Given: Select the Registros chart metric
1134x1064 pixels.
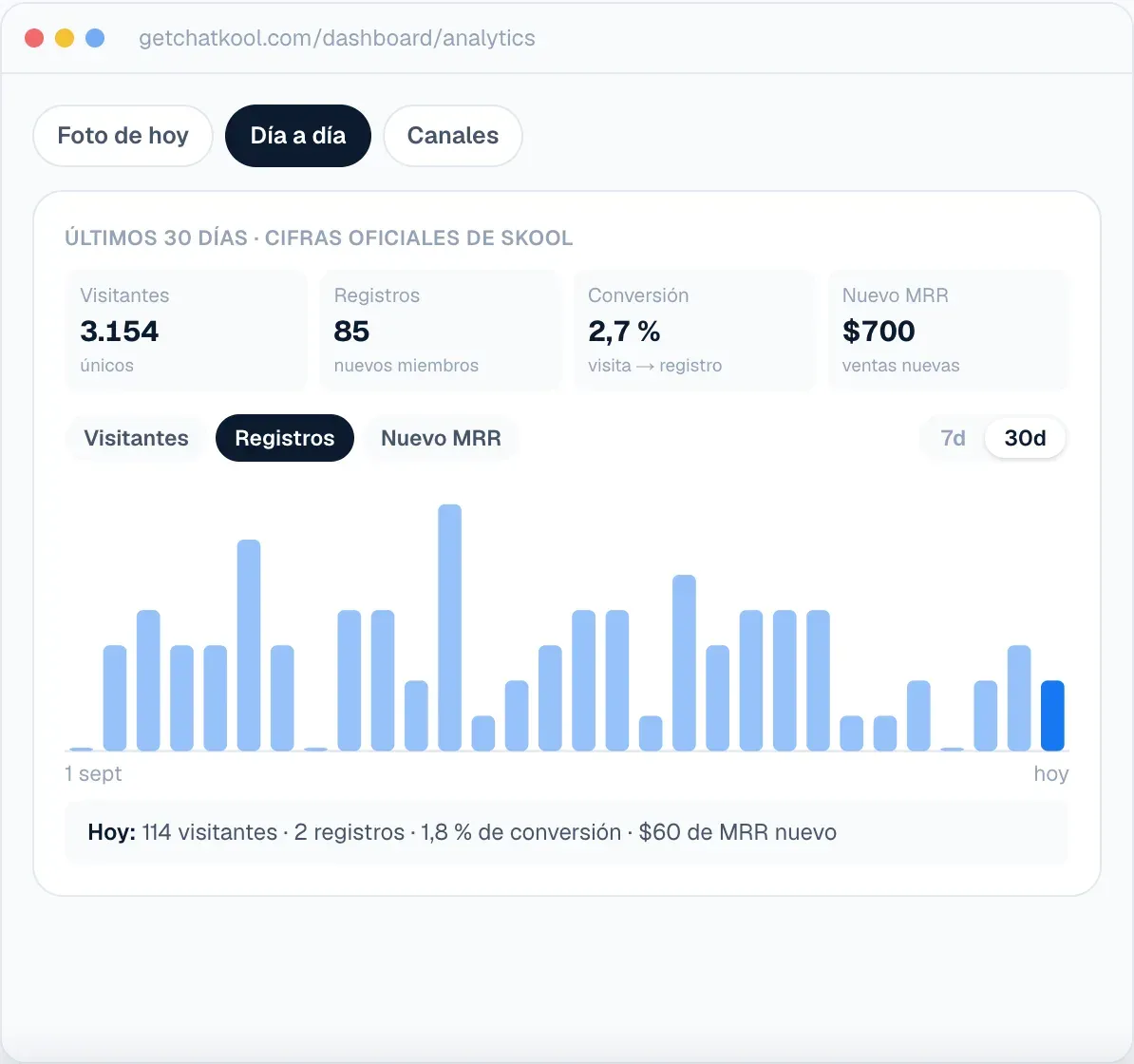Looking at the screenshot, I should coord(285,438).
